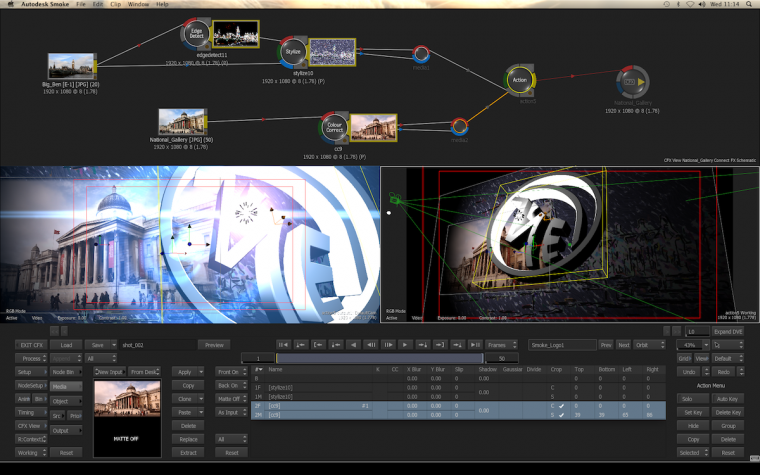Open the Frames dropdown
Image resolution: width=760 pixels, height=475 pixels.
pos(501,345)
